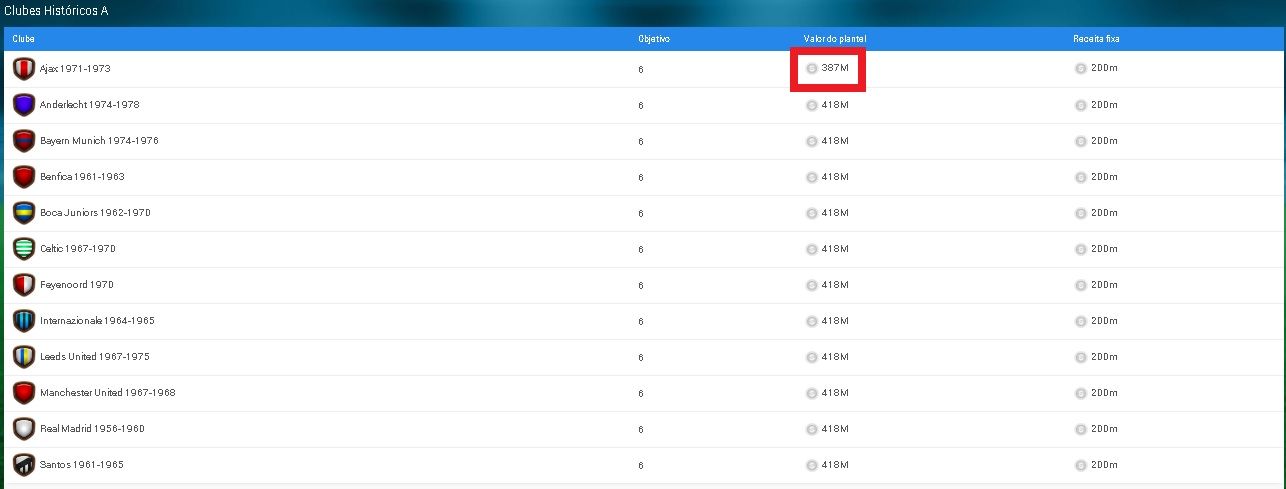Open the Real Madrid 1956-1960 club name
Image resolution: width=1286 pixels, height=489 pixels.
point(92,429)
